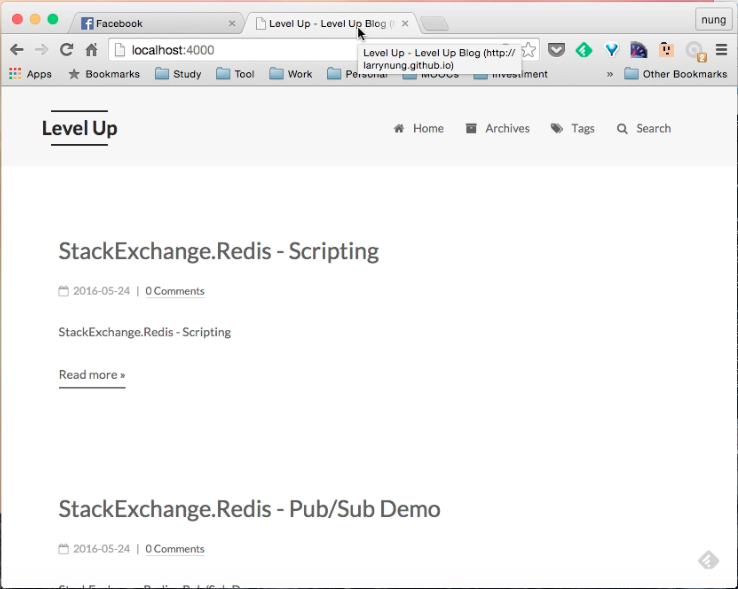Bookmark this page with the star icon
The height and width of the screenshot is (589, 738).
coord(529,49)
